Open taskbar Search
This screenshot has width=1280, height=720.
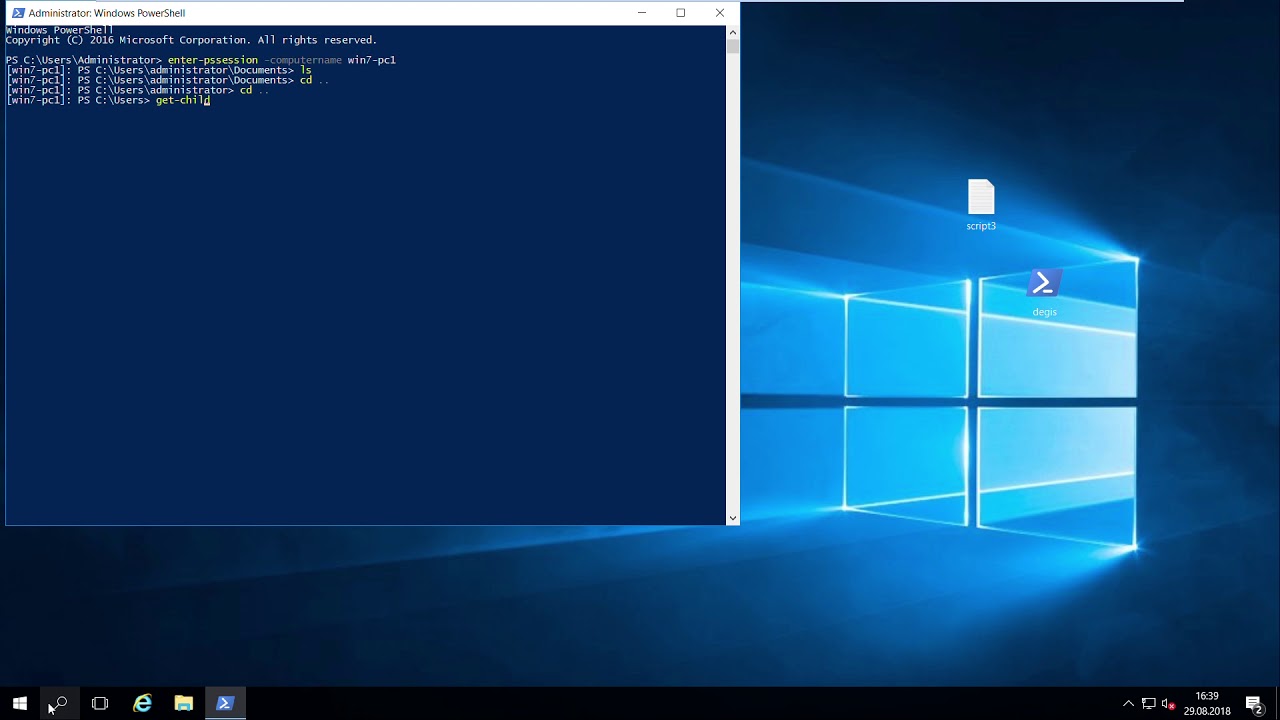click(60, 703)
